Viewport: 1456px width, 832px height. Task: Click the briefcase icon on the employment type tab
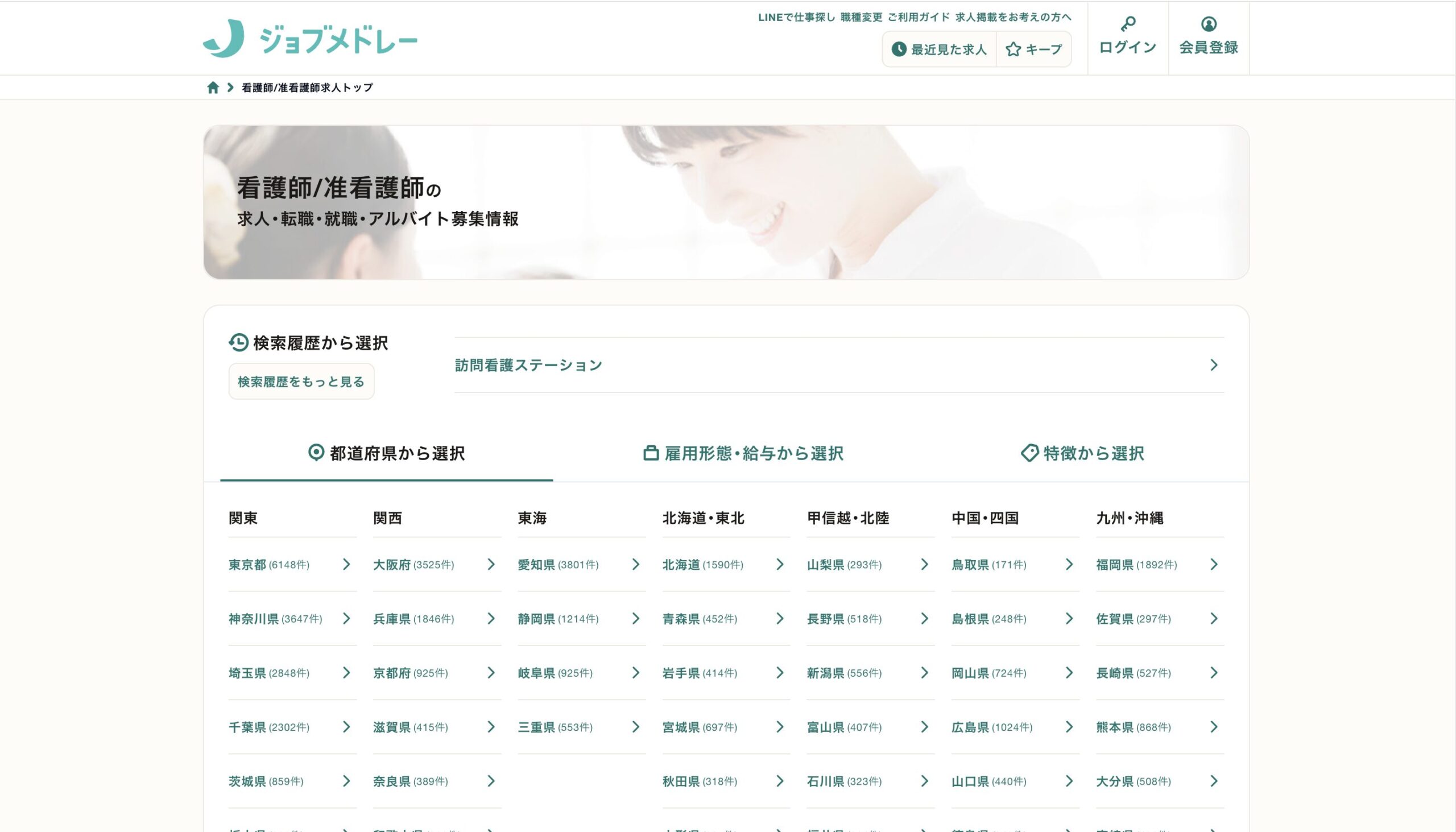tap(651, 453)
